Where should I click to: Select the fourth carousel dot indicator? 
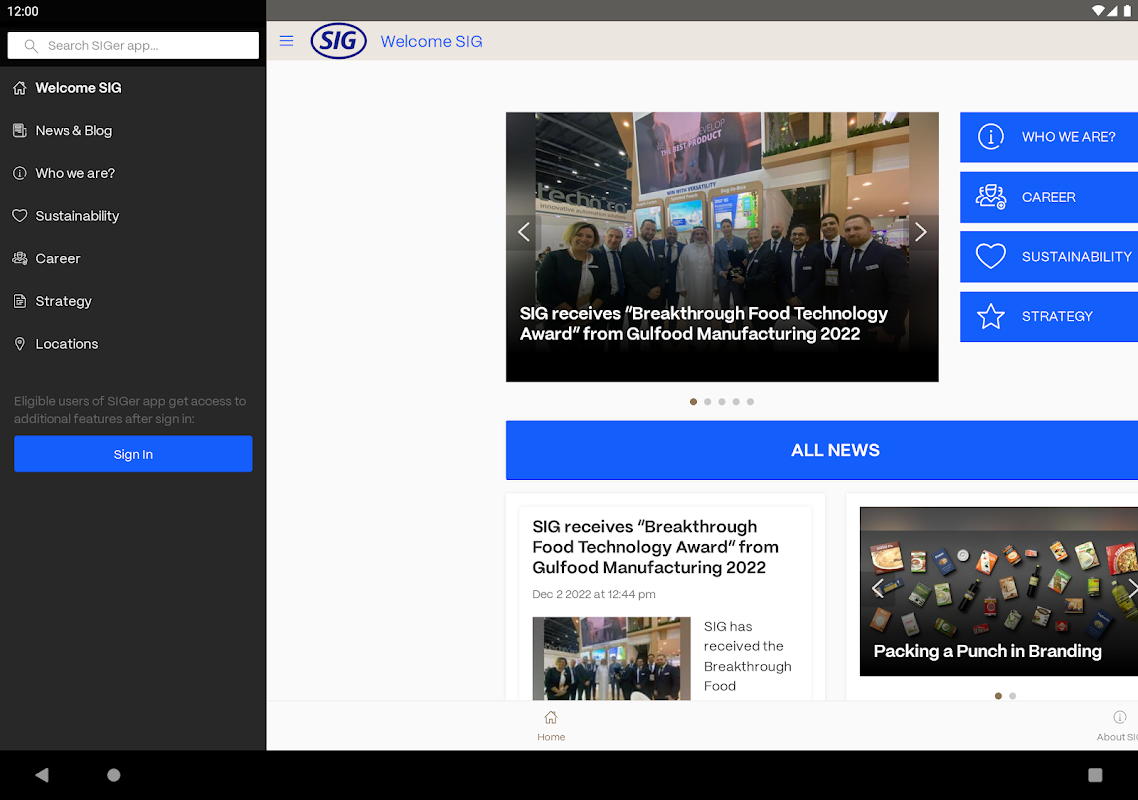point(736,401)
